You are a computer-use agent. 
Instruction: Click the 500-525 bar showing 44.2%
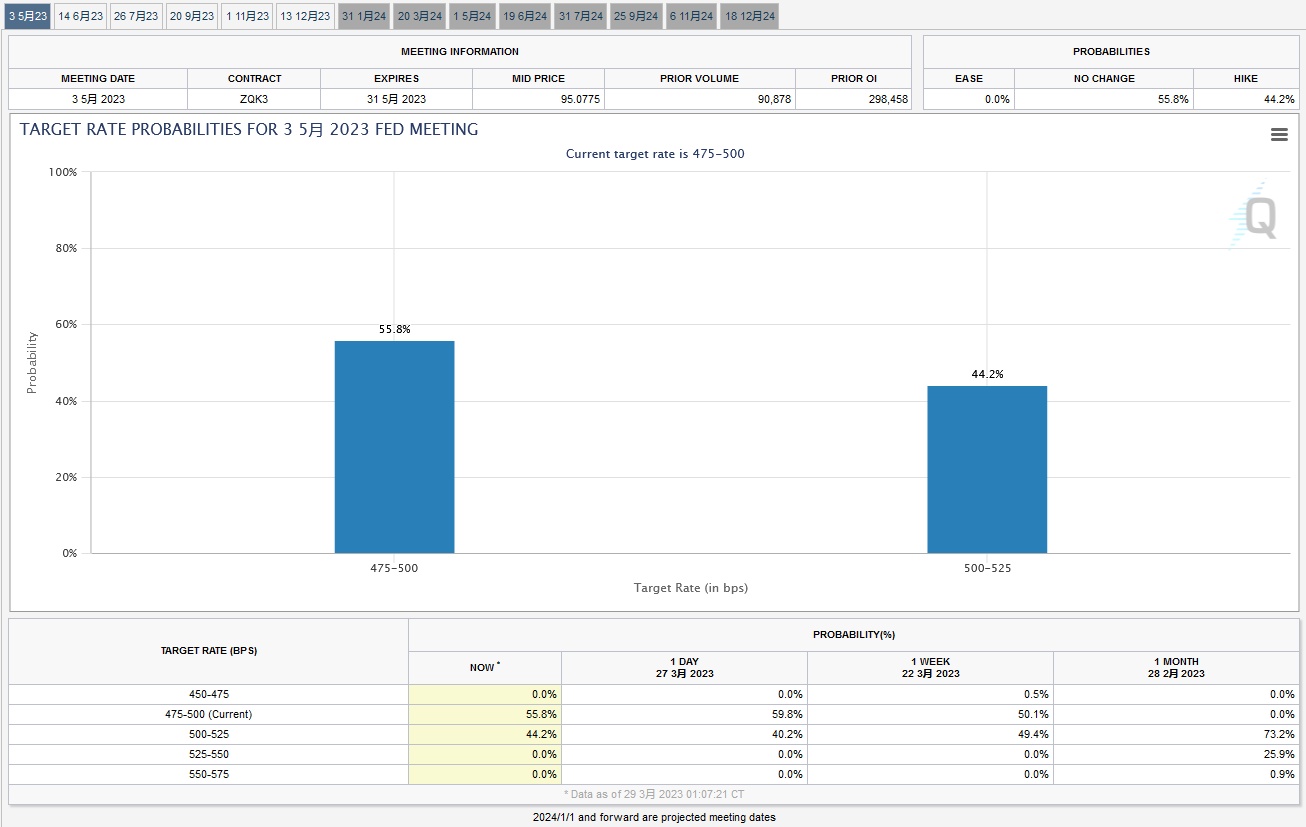[987, 469]
